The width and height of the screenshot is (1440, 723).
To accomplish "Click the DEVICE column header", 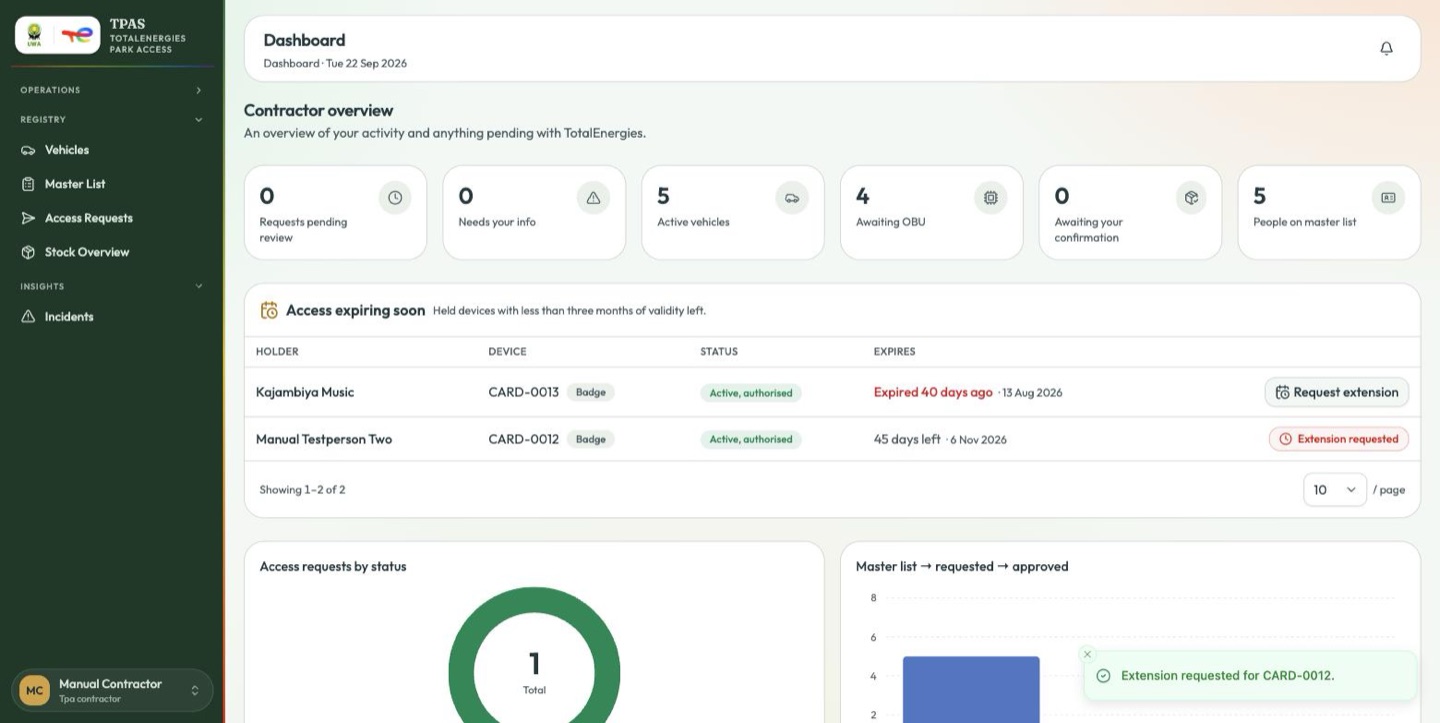I will 507,352.
